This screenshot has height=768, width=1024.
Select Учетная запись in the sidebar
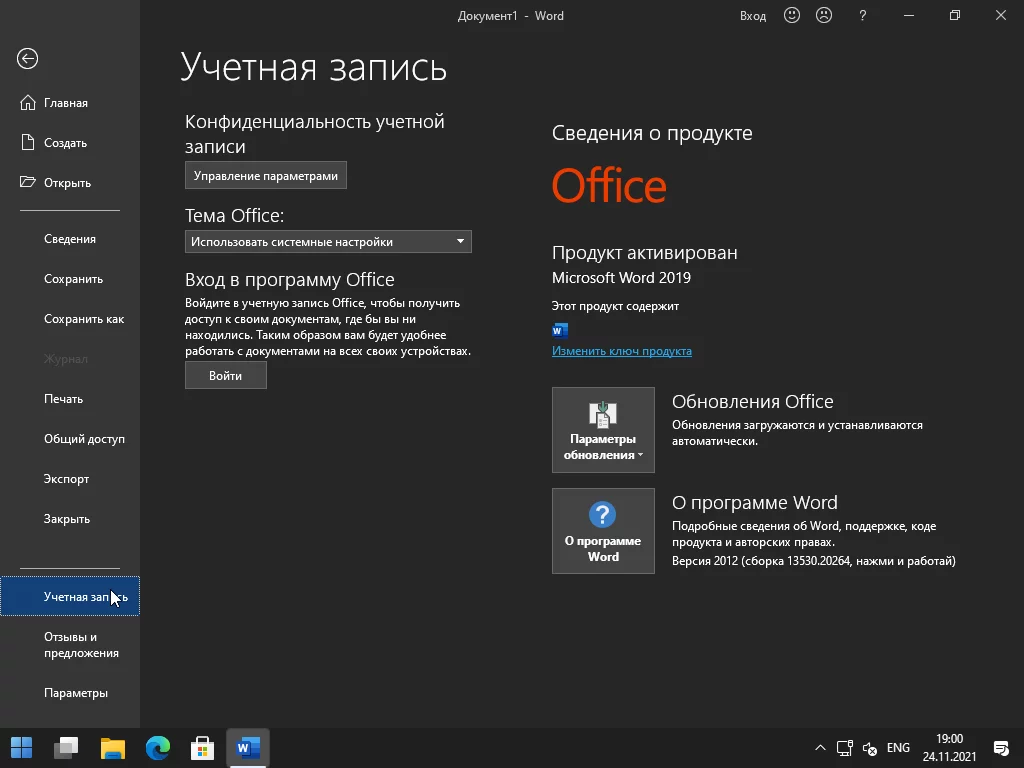tap(70, 596)
